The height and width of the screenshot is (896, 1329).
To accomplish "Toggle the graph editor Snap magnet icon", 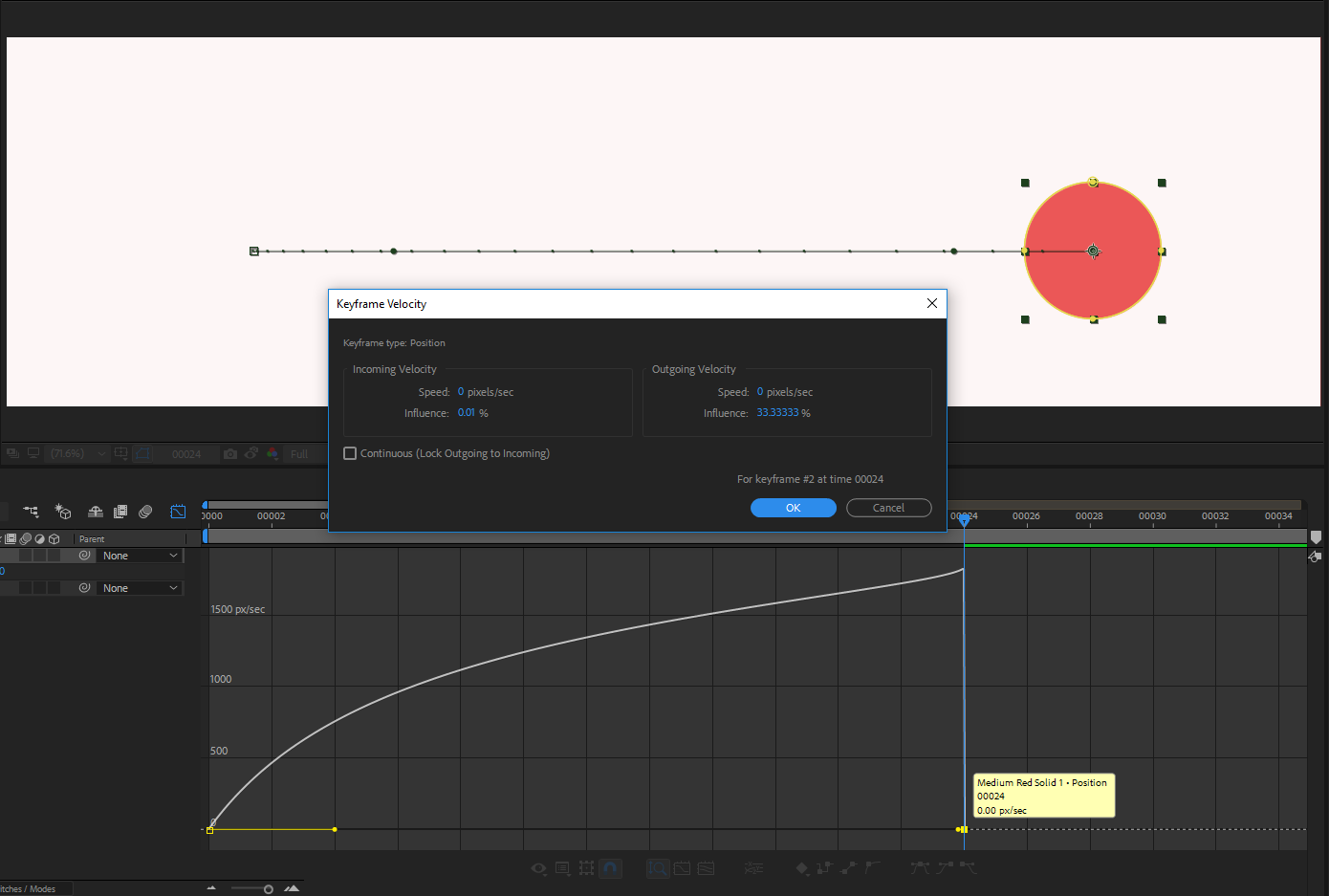I will [610, 868].
